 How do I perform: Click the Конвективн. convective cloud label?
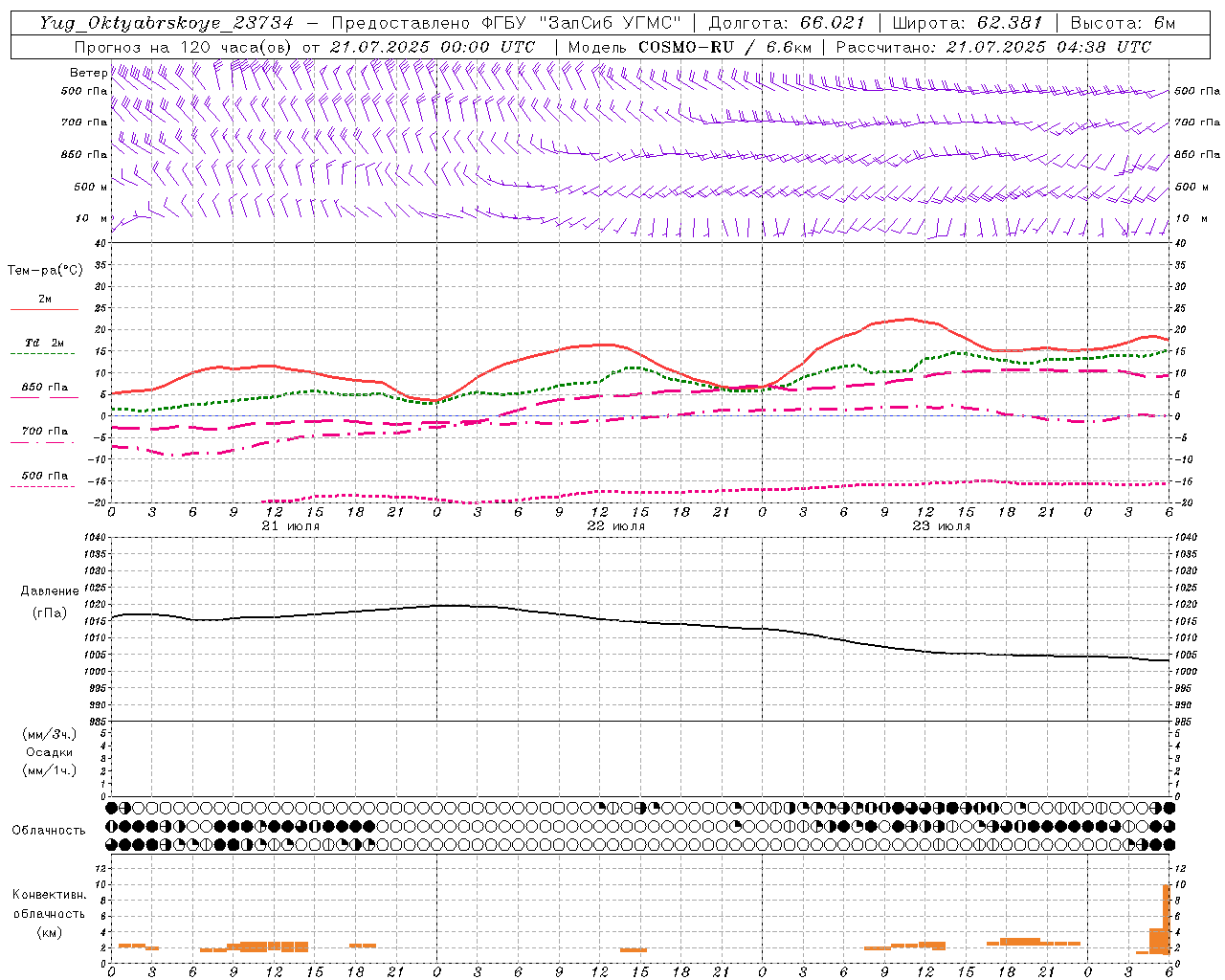click(49, 895)
